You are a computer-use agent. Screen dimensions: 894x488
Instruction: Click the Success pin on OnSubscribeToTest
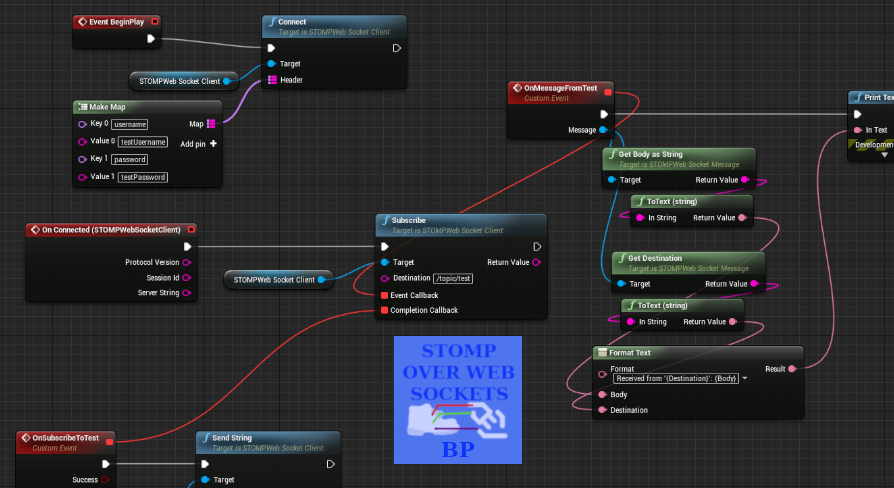point(106,480)
